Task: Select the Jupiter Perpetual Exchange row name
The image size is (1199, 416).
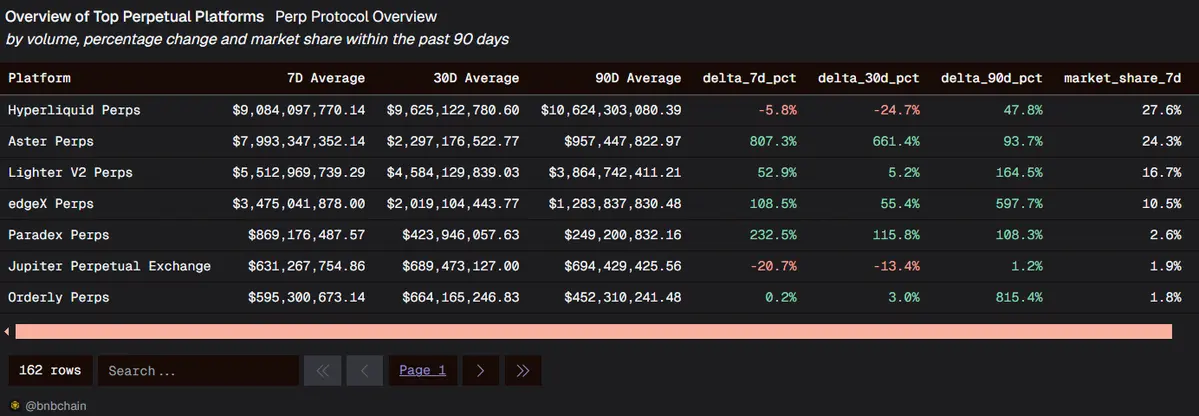Action: click(109, 266)
